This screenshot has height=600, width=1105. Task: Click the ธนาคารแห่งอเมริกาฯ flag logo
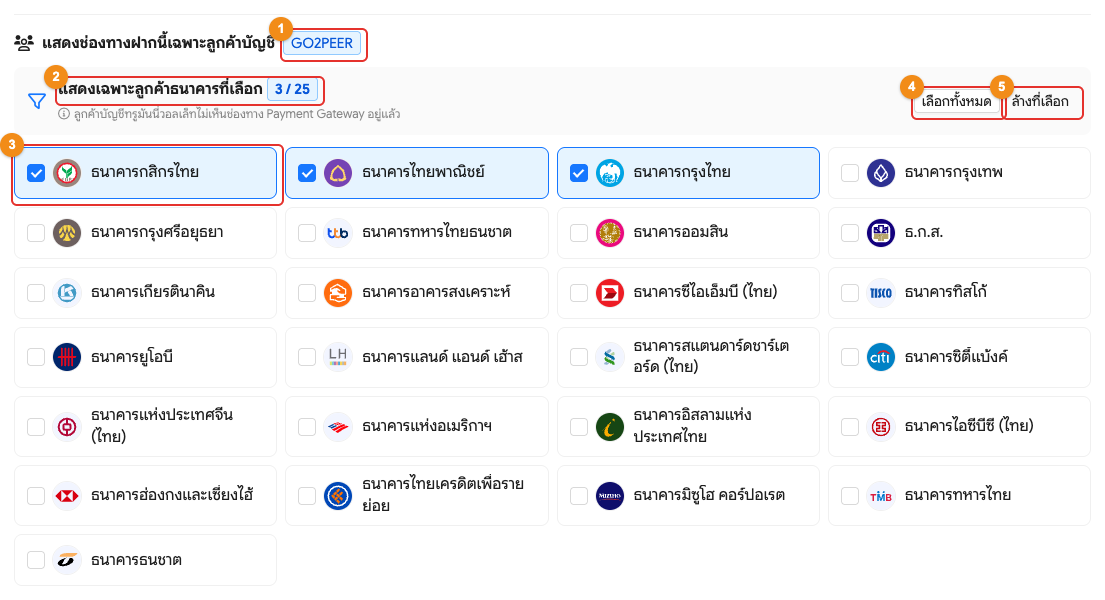[338, 427]
